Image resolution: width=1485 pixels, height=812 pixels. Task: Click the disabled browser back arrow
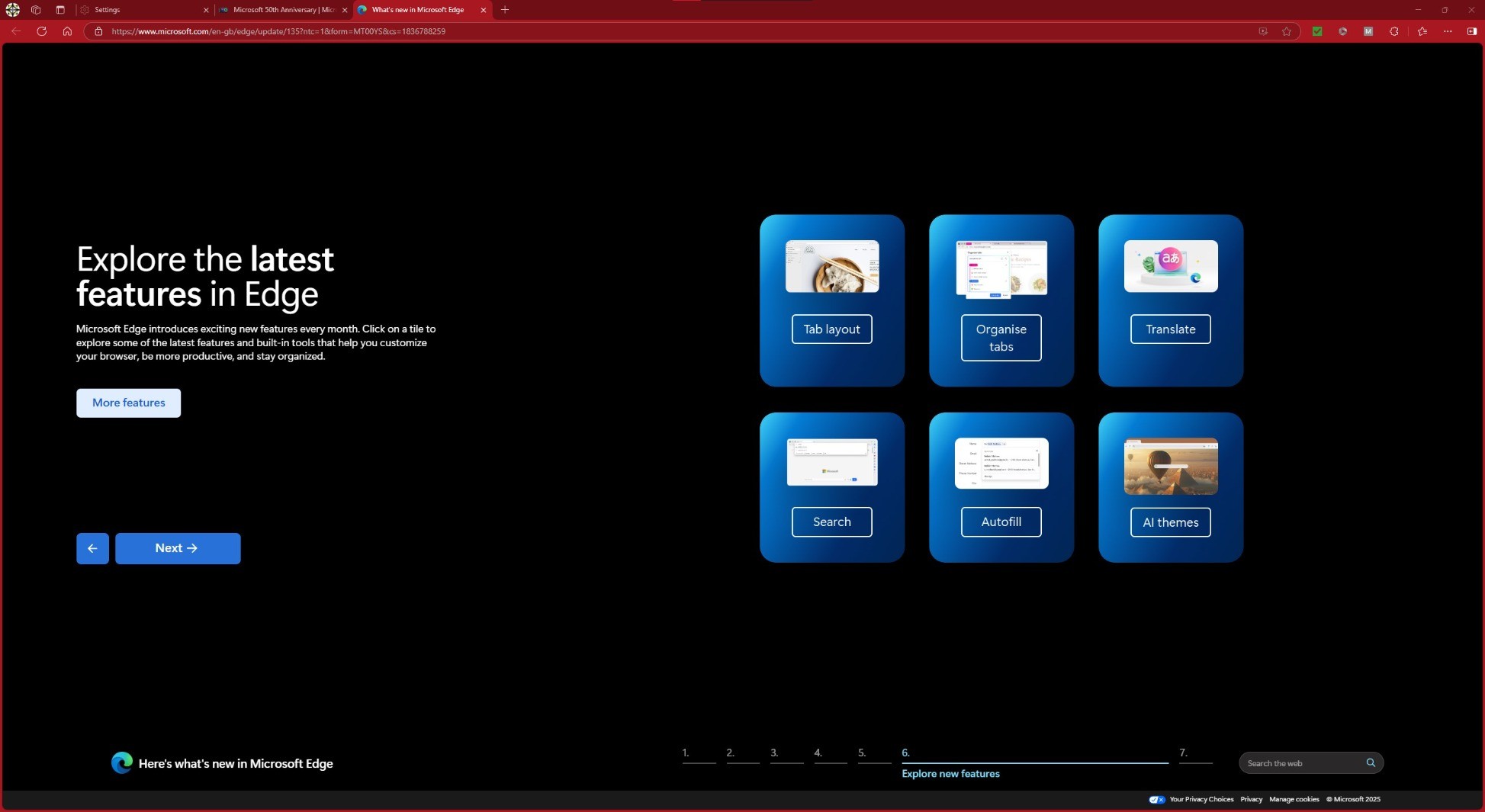16,31
